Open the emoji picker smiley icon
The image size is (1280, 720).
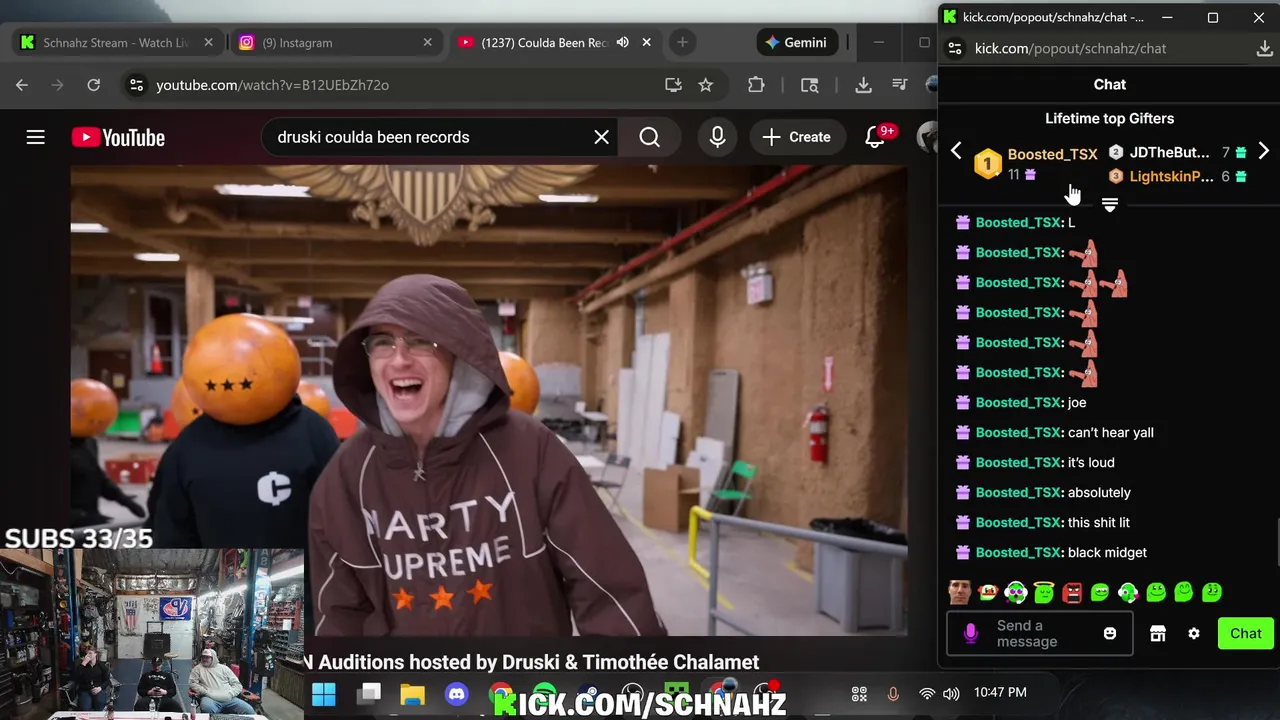(x=1110, y=634)
